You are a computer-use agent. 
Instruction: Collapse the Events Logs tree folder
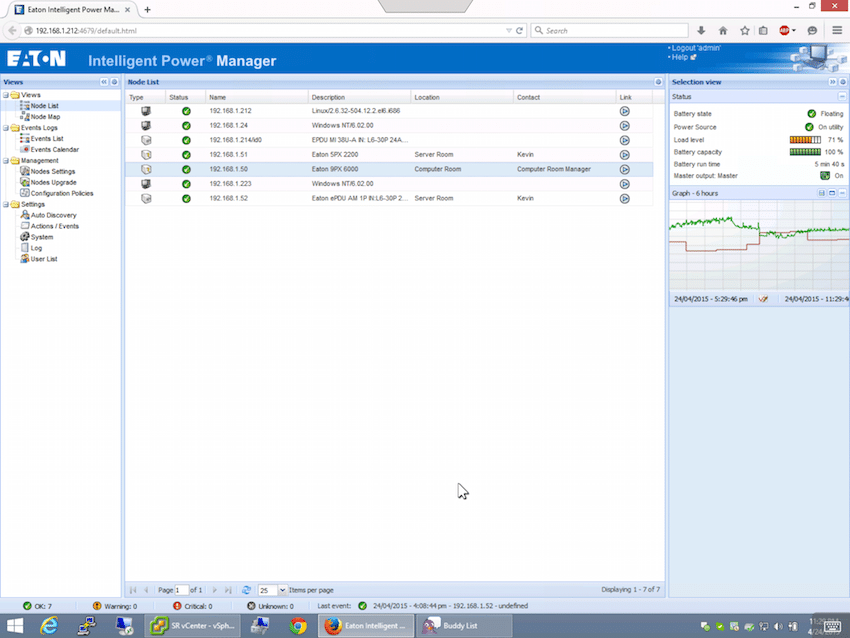tap(6, 128)
